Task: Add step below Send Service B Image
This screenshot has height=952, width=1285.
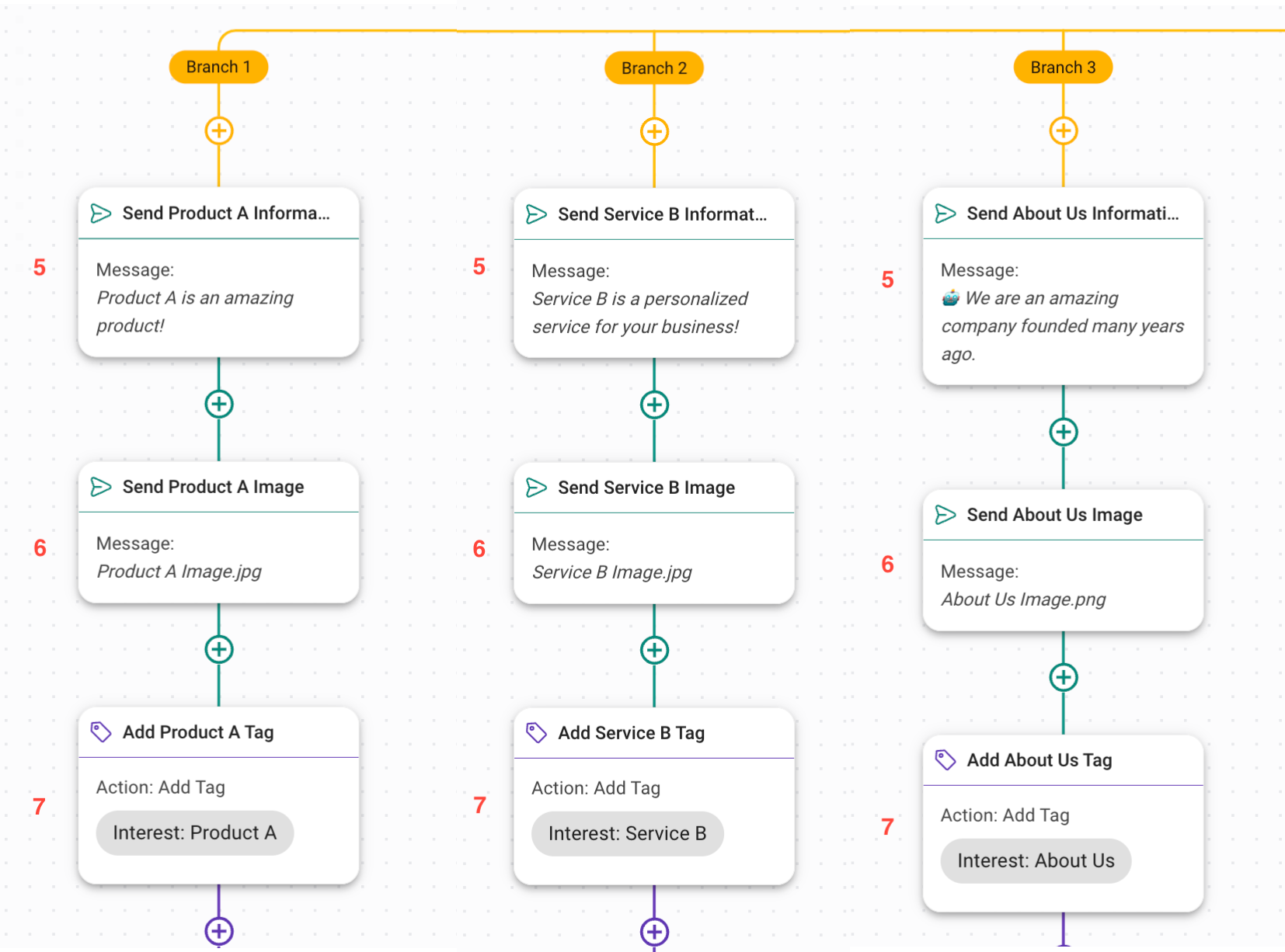Action: (x=654, y=650)
